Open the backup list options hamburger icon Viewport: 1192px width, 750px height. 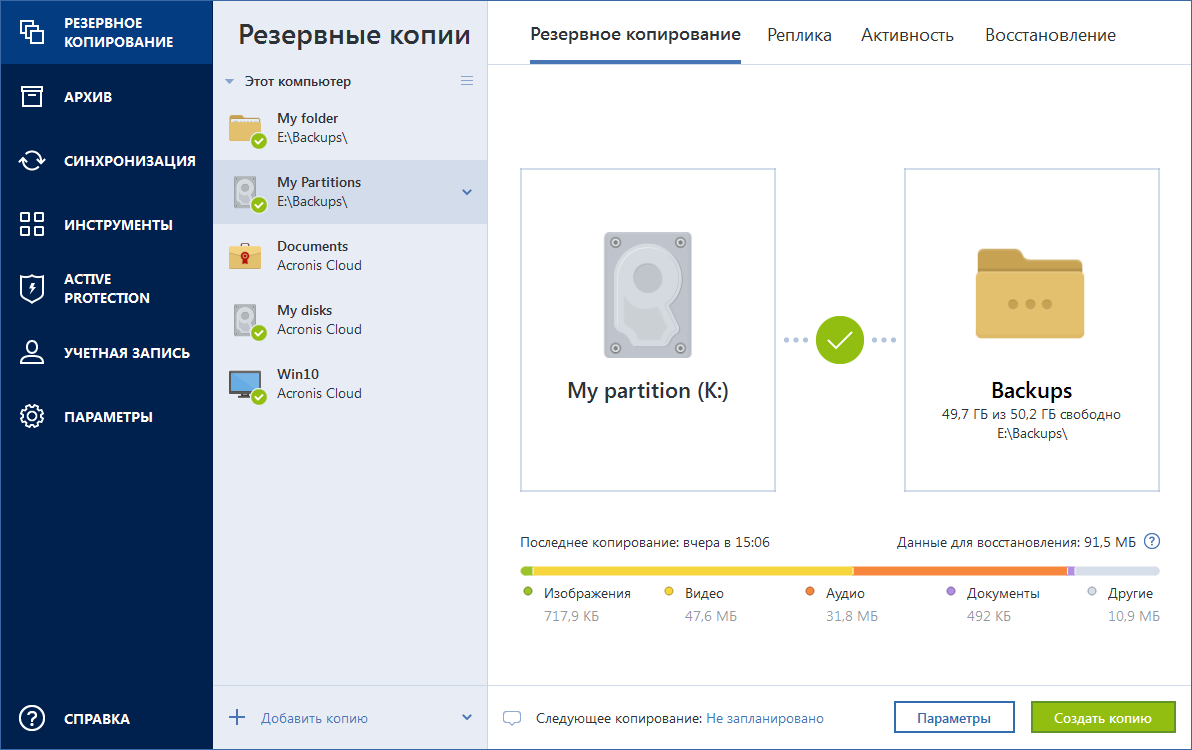(467, 81)
